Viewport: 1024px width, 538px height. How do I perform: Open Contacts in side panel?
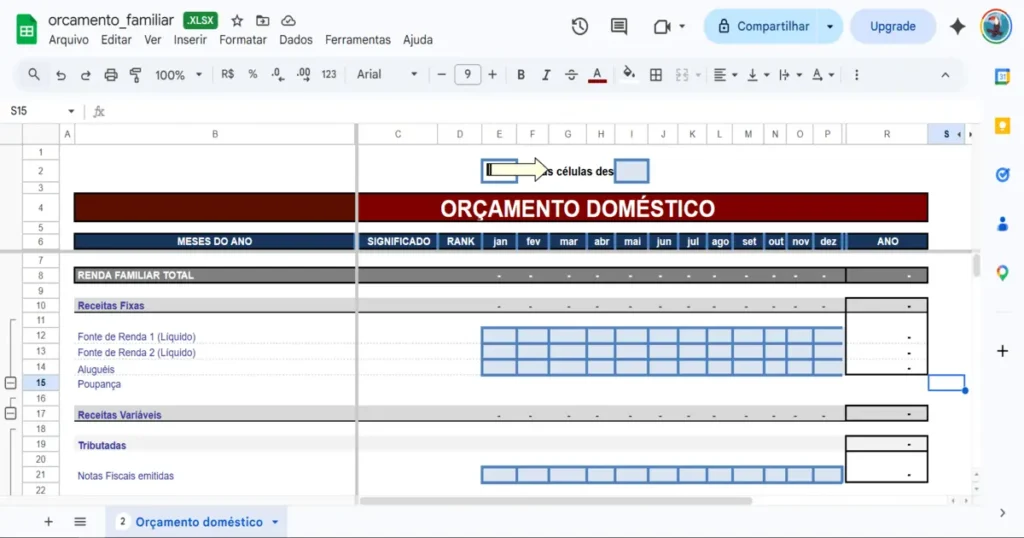click(x=1002, y=225)
